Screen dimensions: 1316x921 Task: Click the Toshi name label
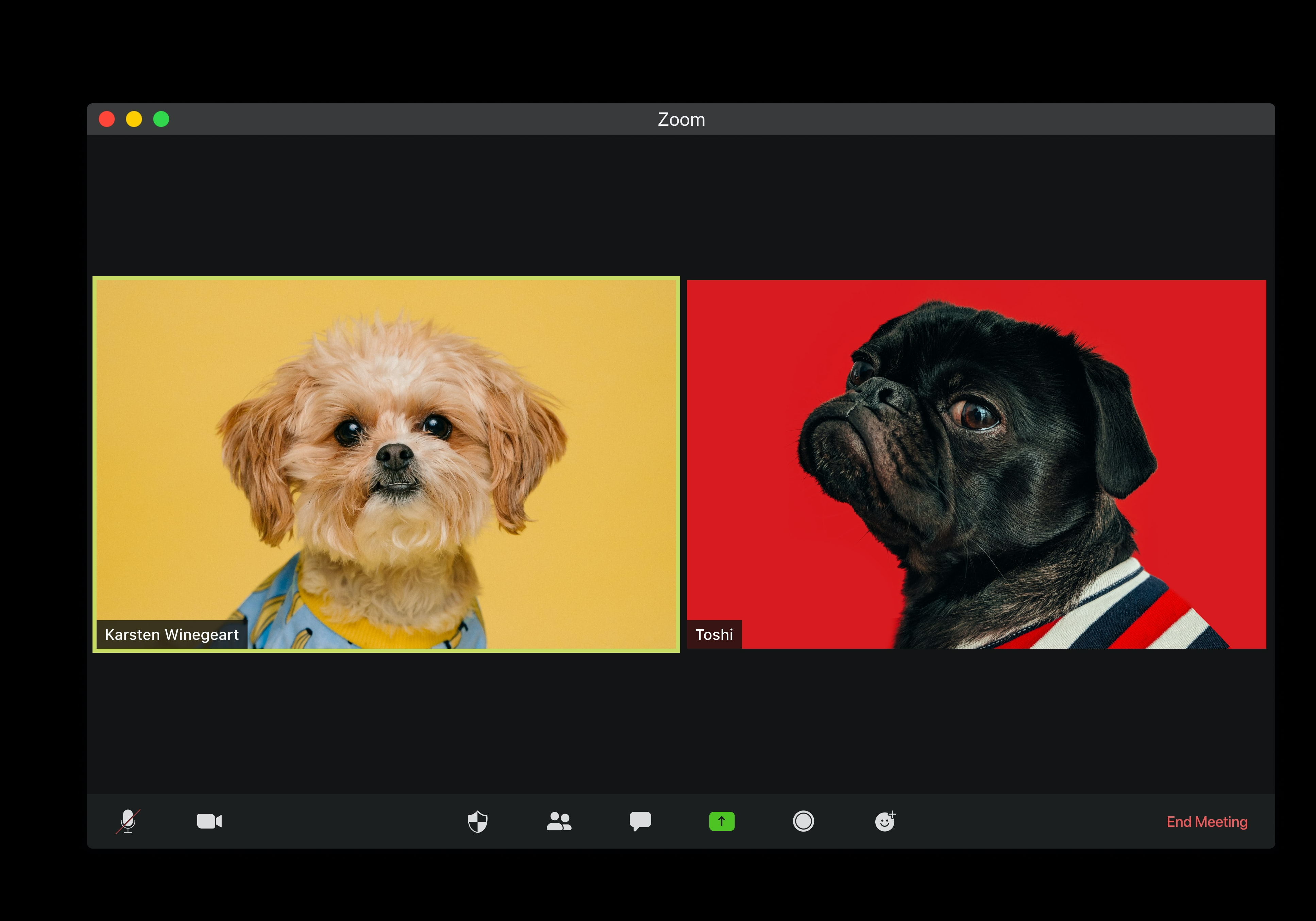[713, 634]
